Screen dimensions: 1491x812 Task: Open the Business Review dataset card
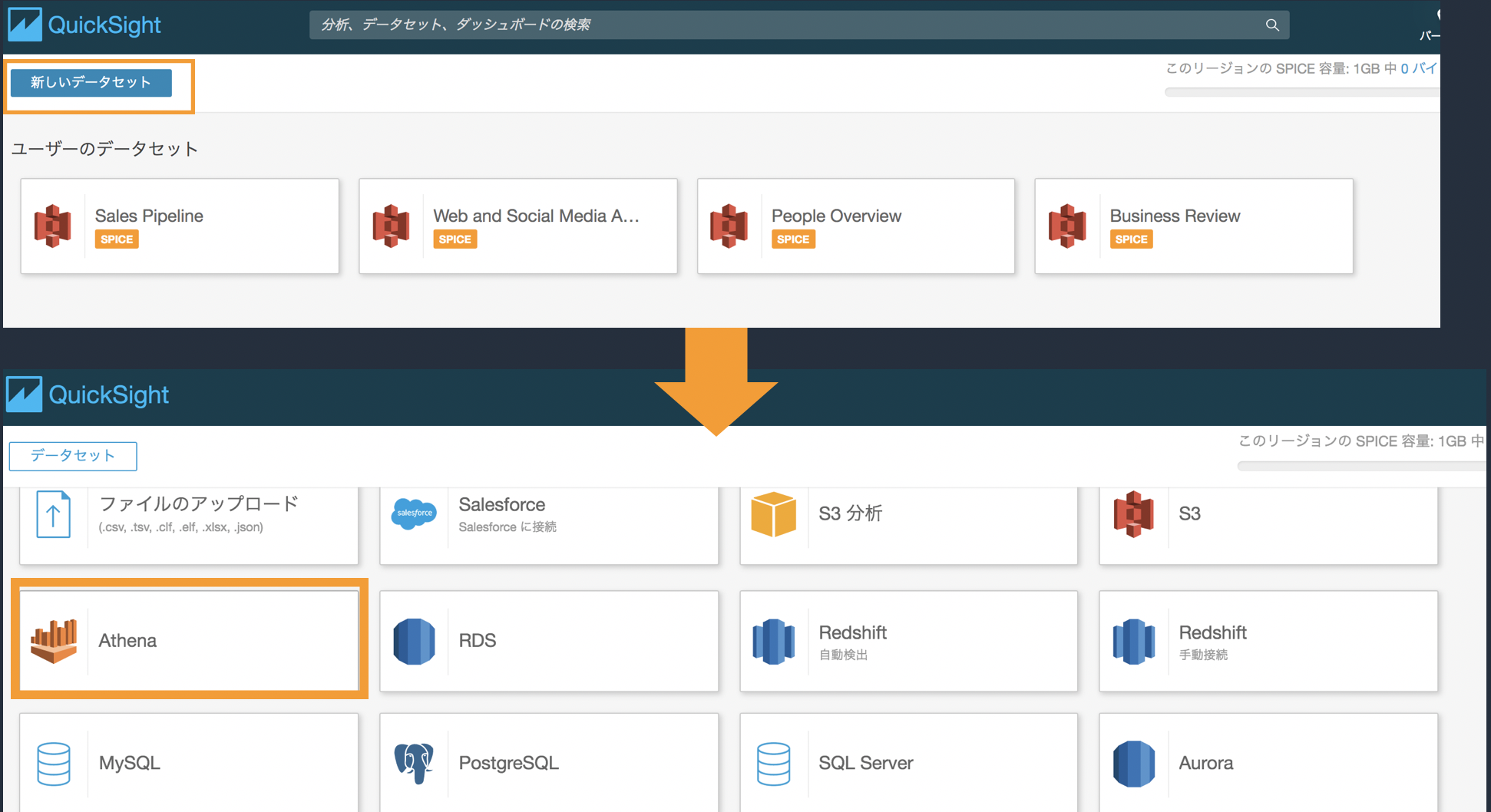(x=1194, y=226)
